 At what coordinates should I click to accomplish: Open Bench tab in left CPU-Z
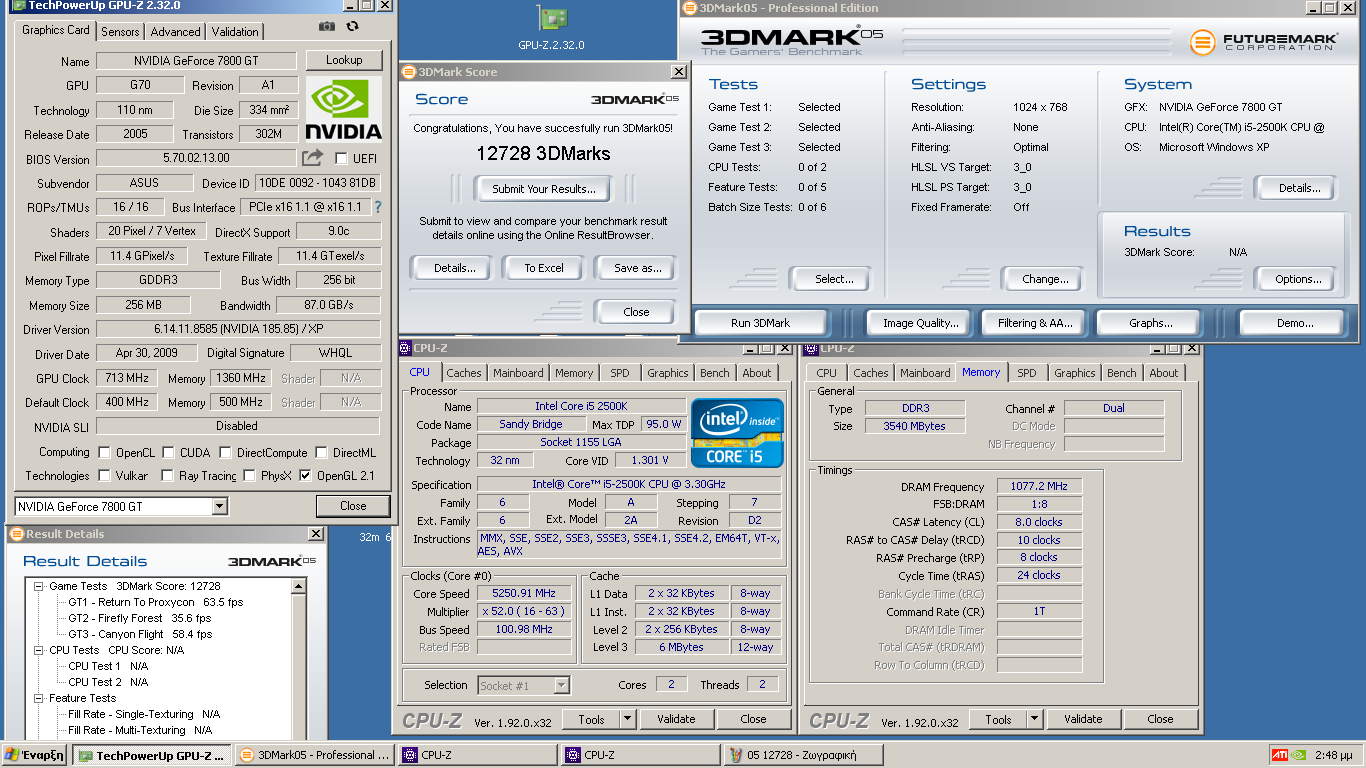tap(715, 373)
